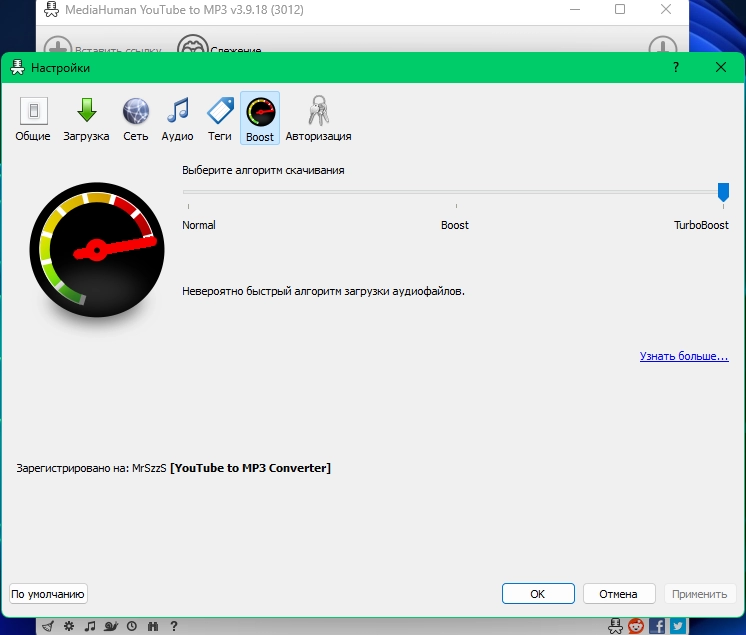746x635 pixels.
Task: Click the music note icon in bottom toolbar
Action: point(90,626)
